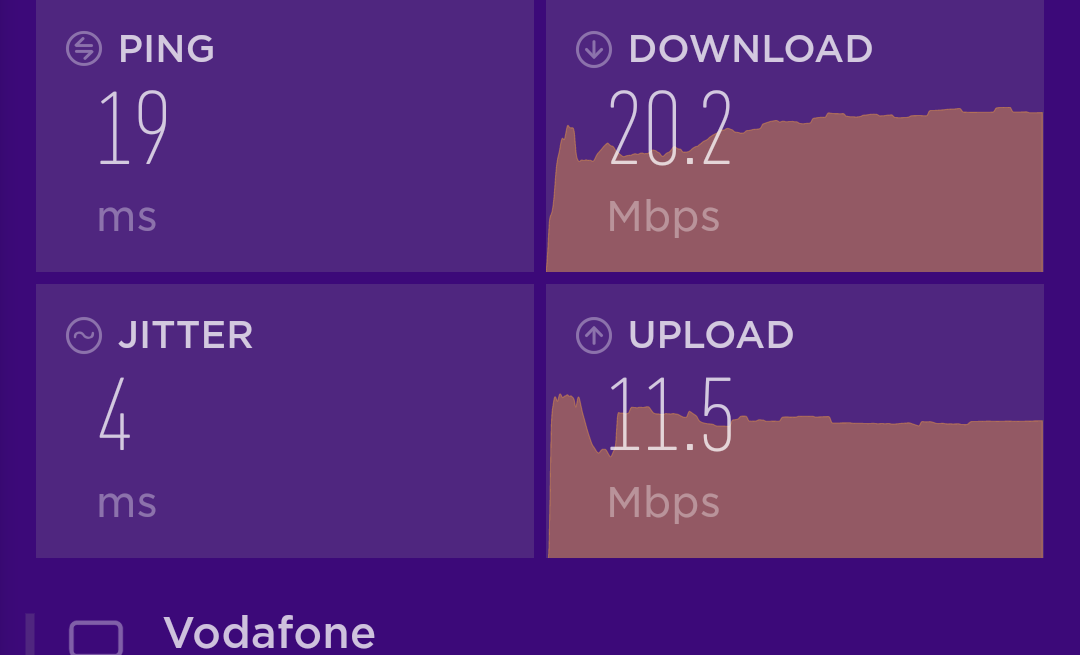Select the JITTER label

pyautogui.click(x=186, y=335)
